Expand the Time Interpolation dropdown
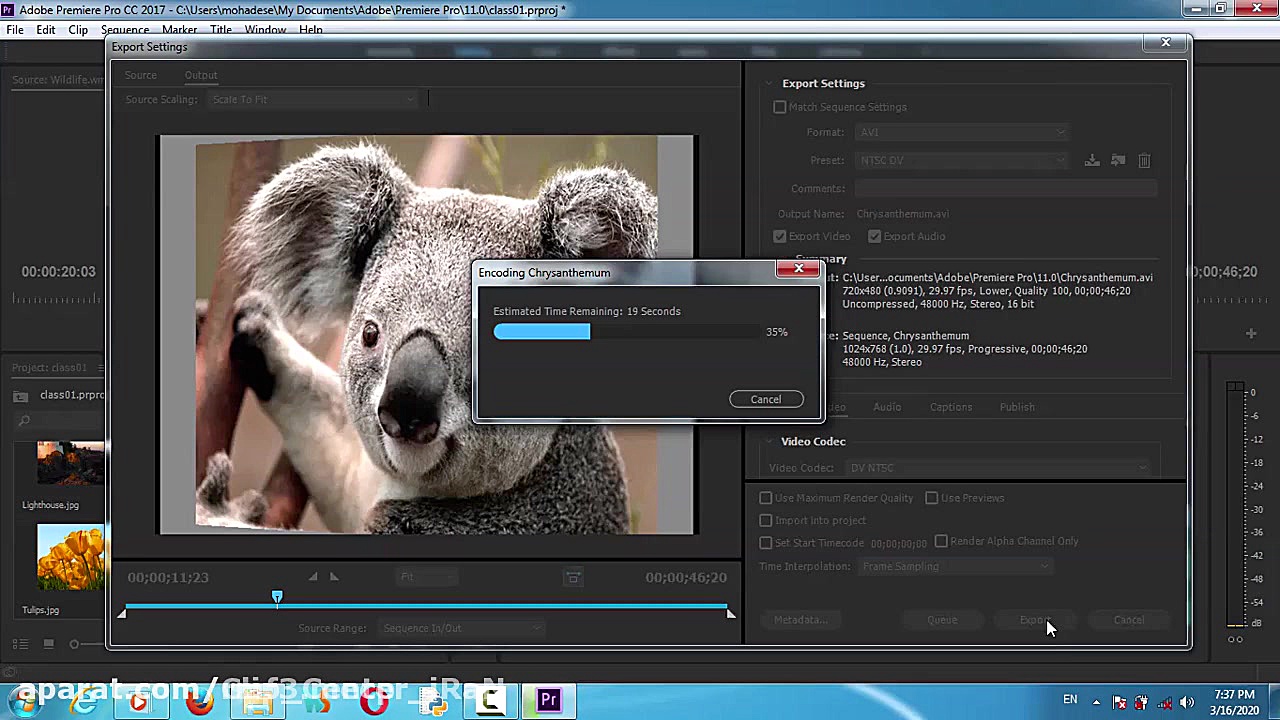The height and width of the screenshot is (720, 1280). pos(955,567)
